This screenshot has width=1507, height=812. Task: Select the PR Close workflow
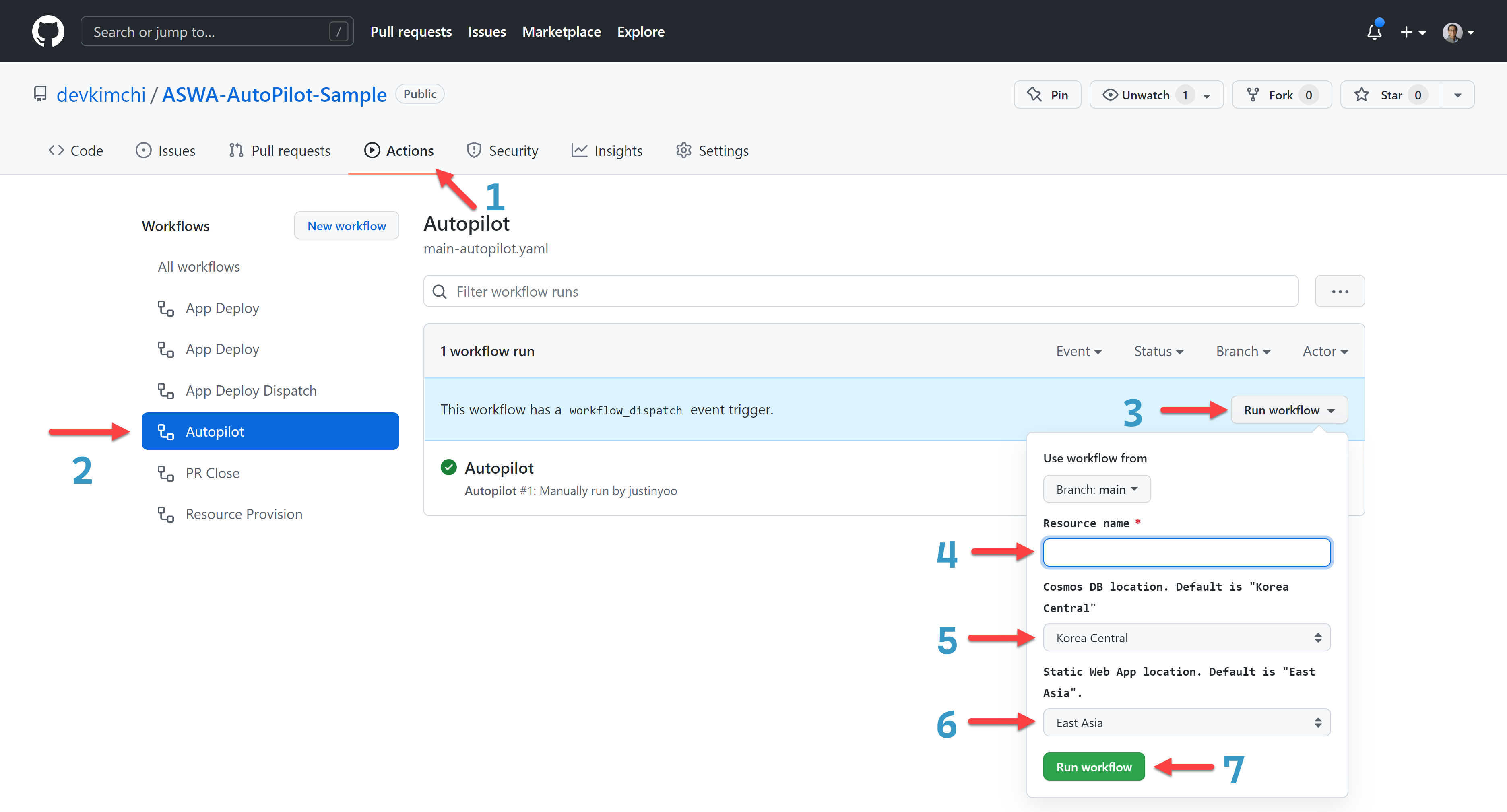213,473
